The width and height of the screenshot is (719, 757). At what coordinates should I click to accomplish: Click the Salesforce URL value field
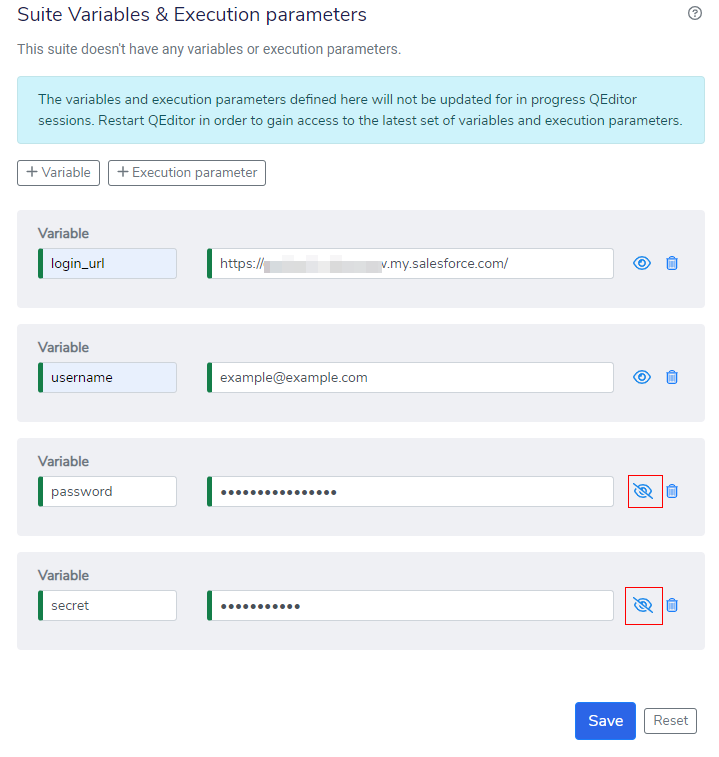click(x=410, y=264)
